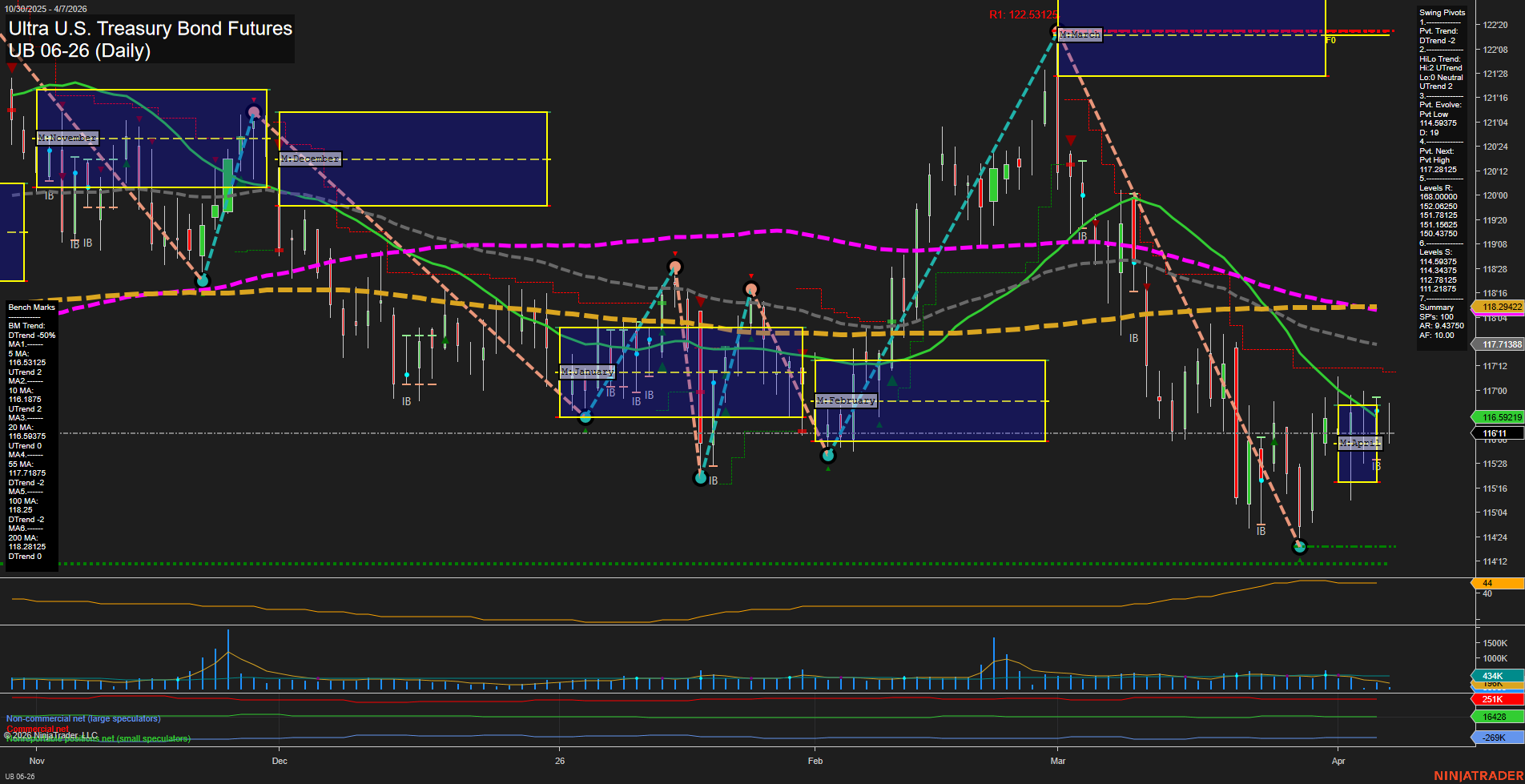
Task: Select the M:November monthly range label
Action: (68, 138)
